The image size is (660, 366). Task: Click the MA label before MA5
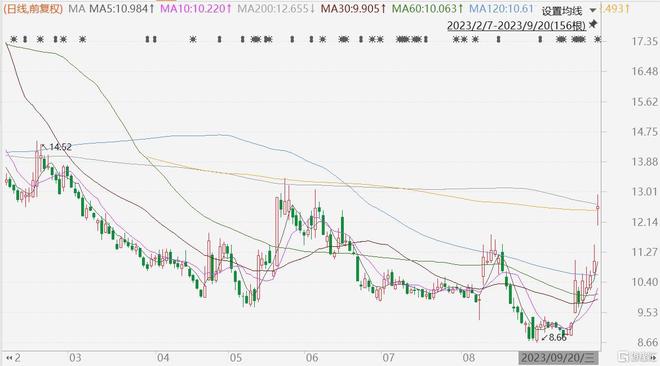pos(77,8)
